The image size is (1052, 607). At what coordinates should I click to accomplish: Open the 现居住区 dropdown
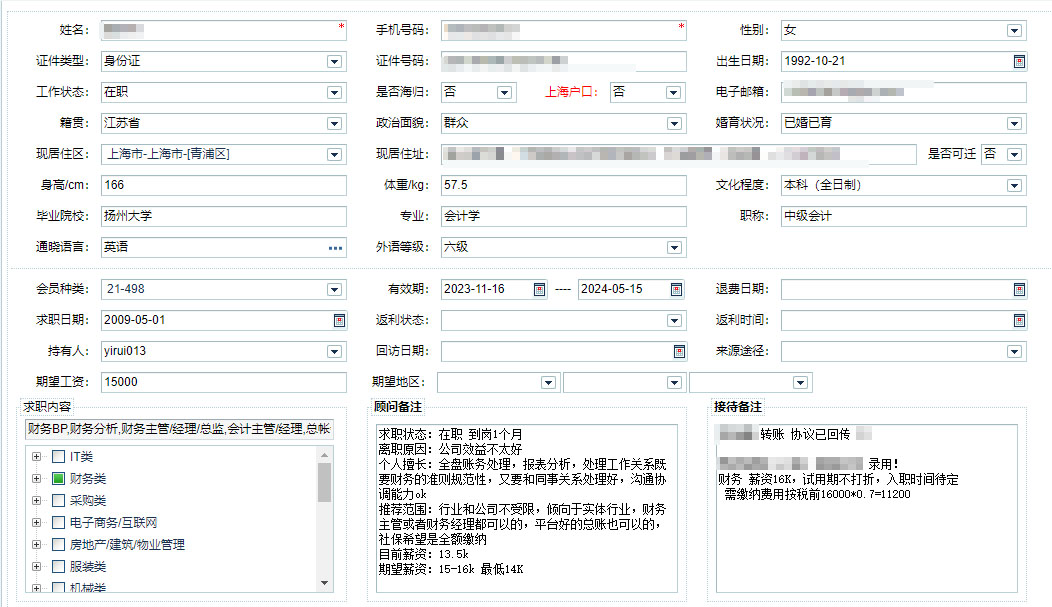[334, 155]
